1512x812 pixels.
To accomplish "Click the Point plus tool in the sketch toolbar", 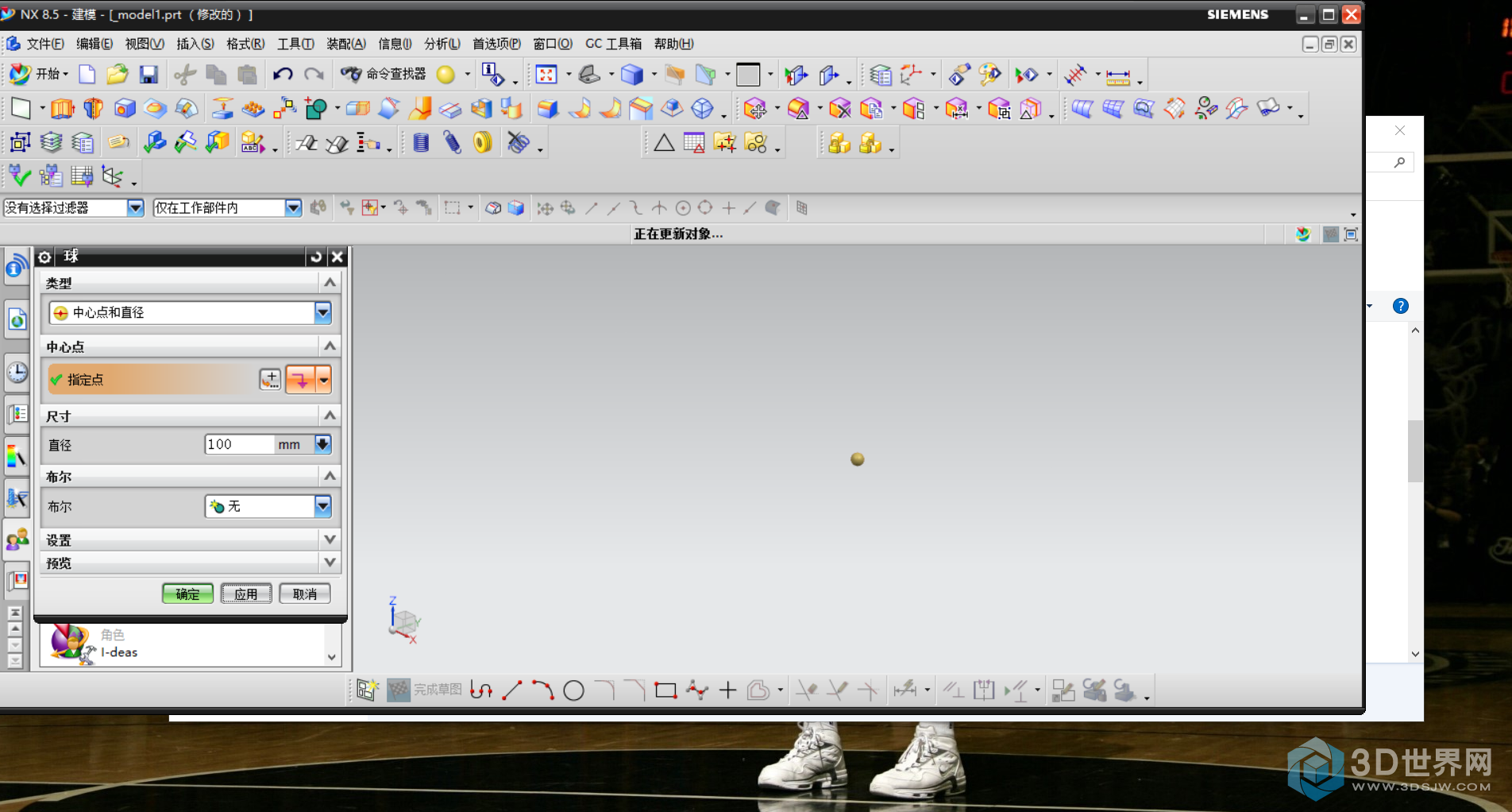I will click(x=727, y=690).
